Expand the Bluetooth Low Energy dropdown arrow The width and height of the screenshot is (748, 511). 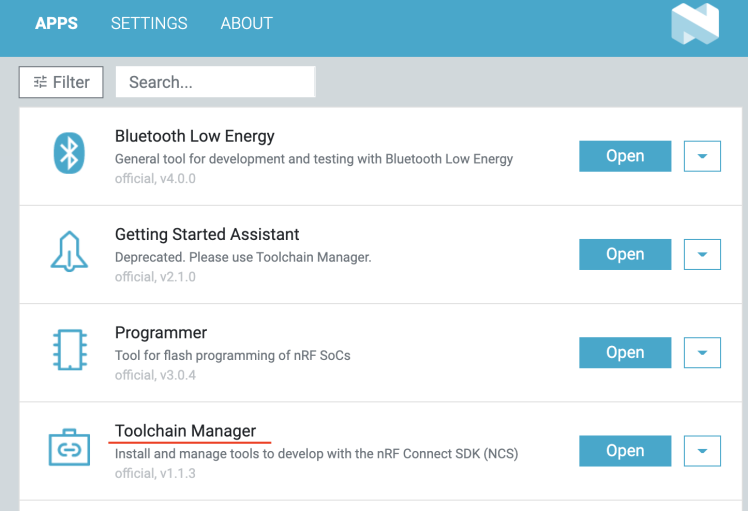coord(702,156)
